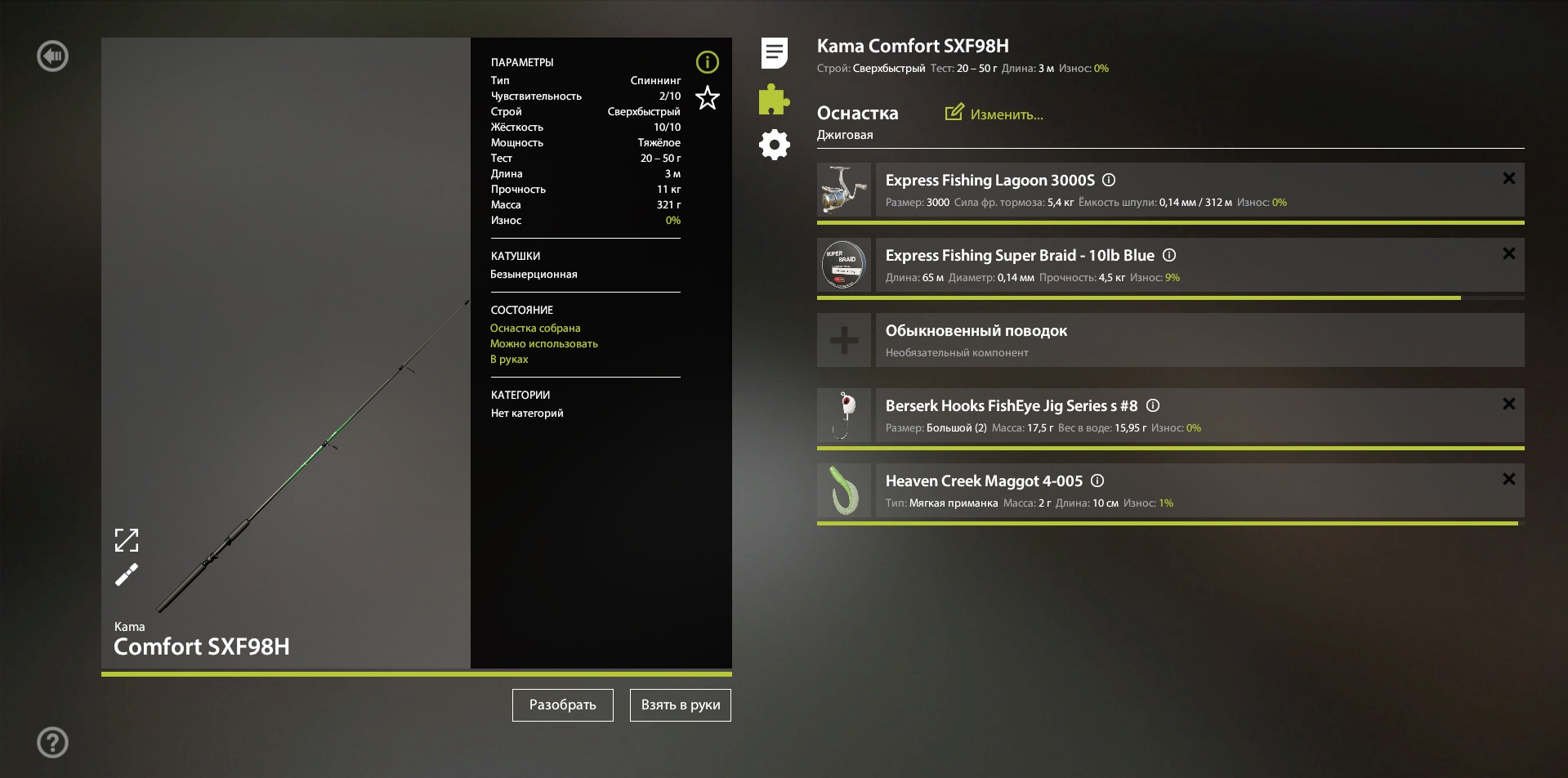
Task: Expand rod preview to fullscreen
Action: (127, 540)
